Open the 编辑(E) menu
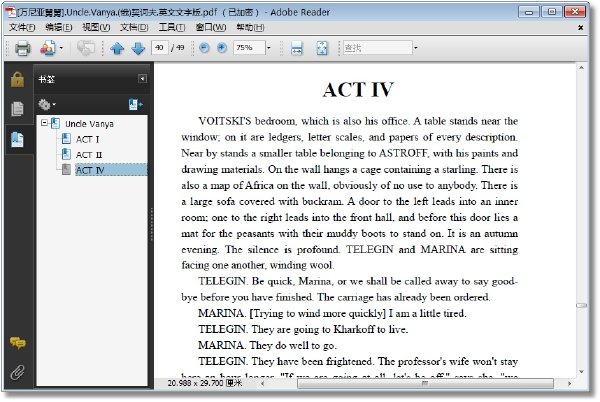 (59, 27)
